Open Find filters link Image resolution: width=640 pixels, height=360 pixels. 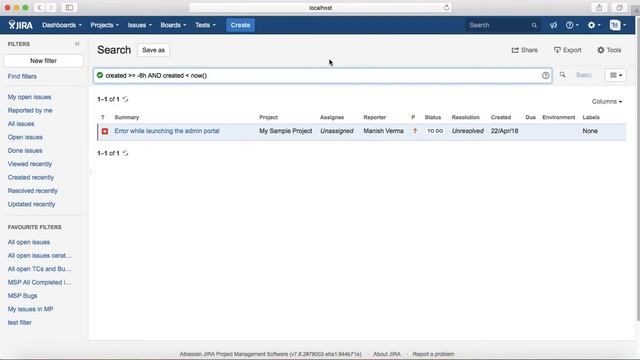coord(22,76)
